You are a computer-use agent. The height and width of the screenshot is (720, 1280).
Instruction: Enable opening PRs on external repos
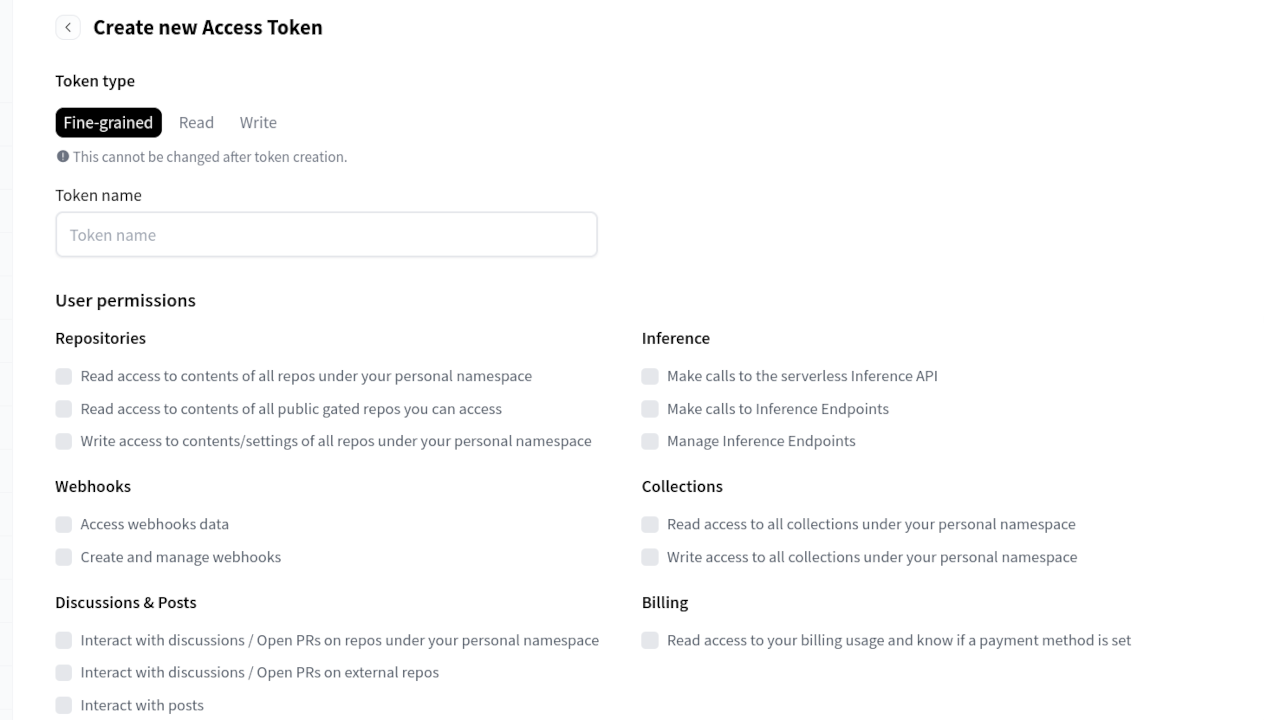(64, 672)
